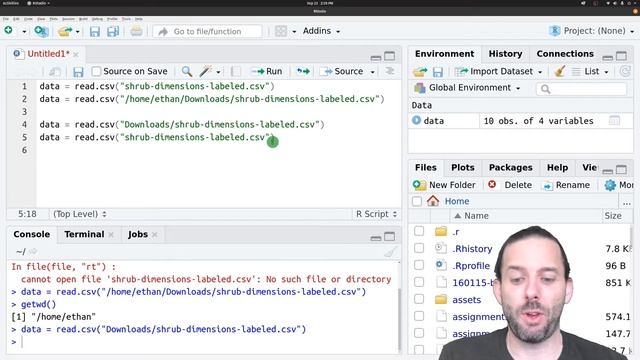Click the Source button
Screen dimensions: 640x360
point(343,71)
